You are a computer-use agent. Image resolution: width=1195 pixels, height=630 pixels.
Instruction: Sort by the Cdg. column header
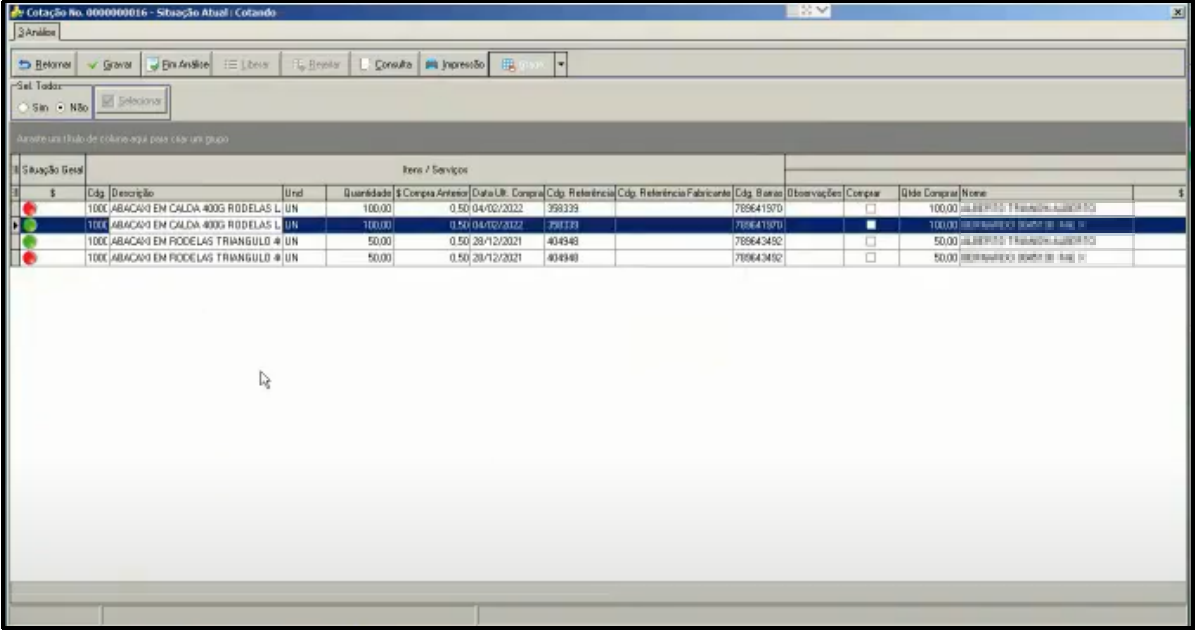(98, 193)
